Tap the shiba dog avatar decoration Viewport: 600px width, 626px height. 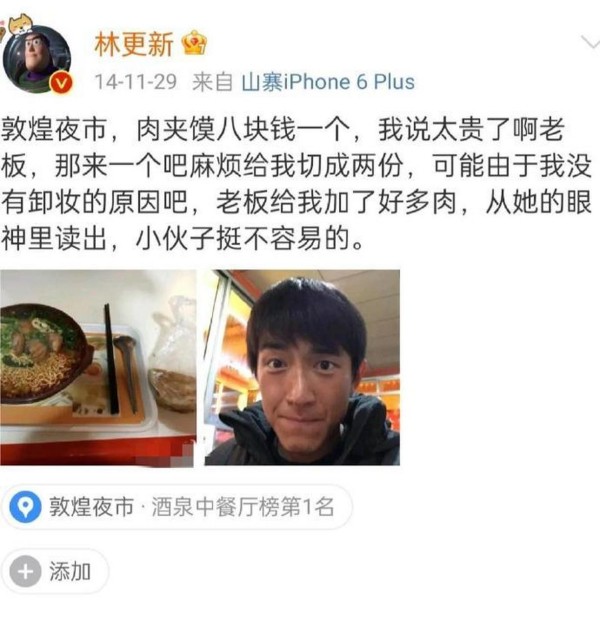tap(21, 25)
